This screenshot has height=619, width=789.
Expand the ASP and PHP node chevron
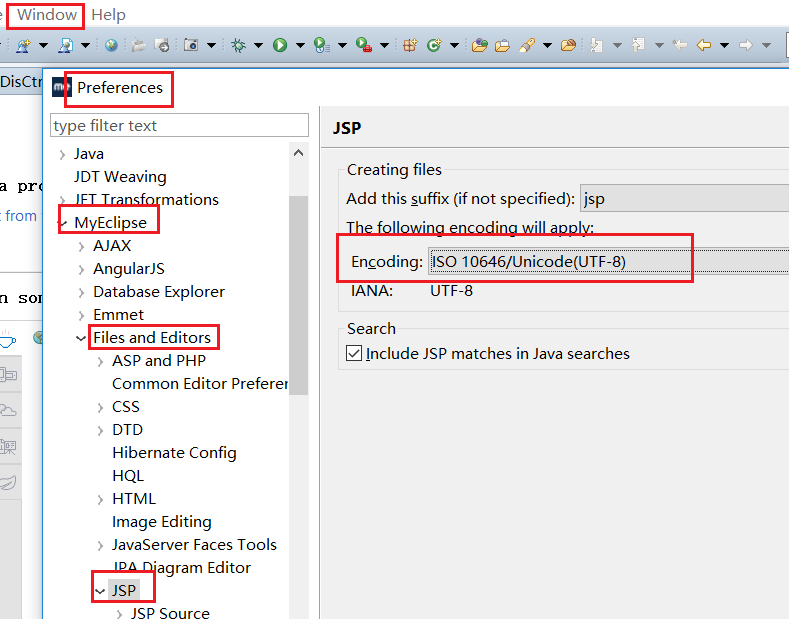pyautogui.click(x=101, y=361)
